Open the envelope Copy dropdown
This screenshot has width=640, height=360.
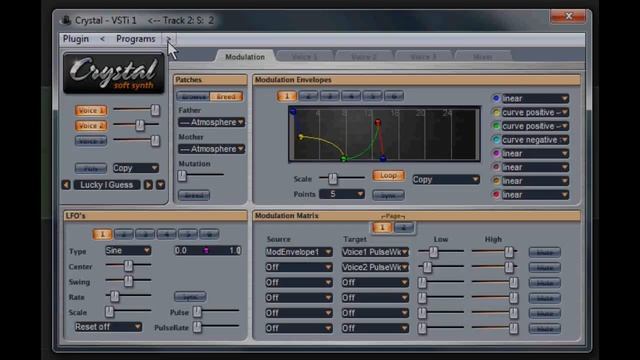click(x=446, y=180)
